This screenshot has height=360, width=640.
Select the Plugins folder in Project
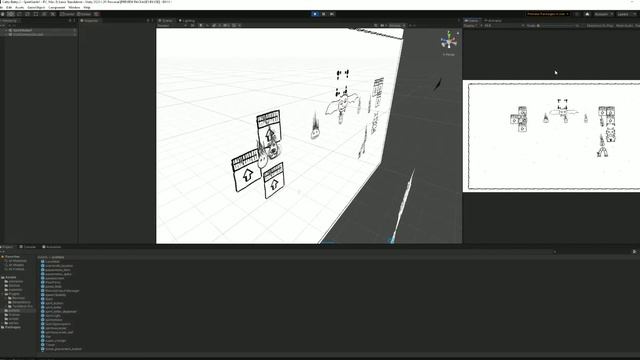tap(13, 294)
